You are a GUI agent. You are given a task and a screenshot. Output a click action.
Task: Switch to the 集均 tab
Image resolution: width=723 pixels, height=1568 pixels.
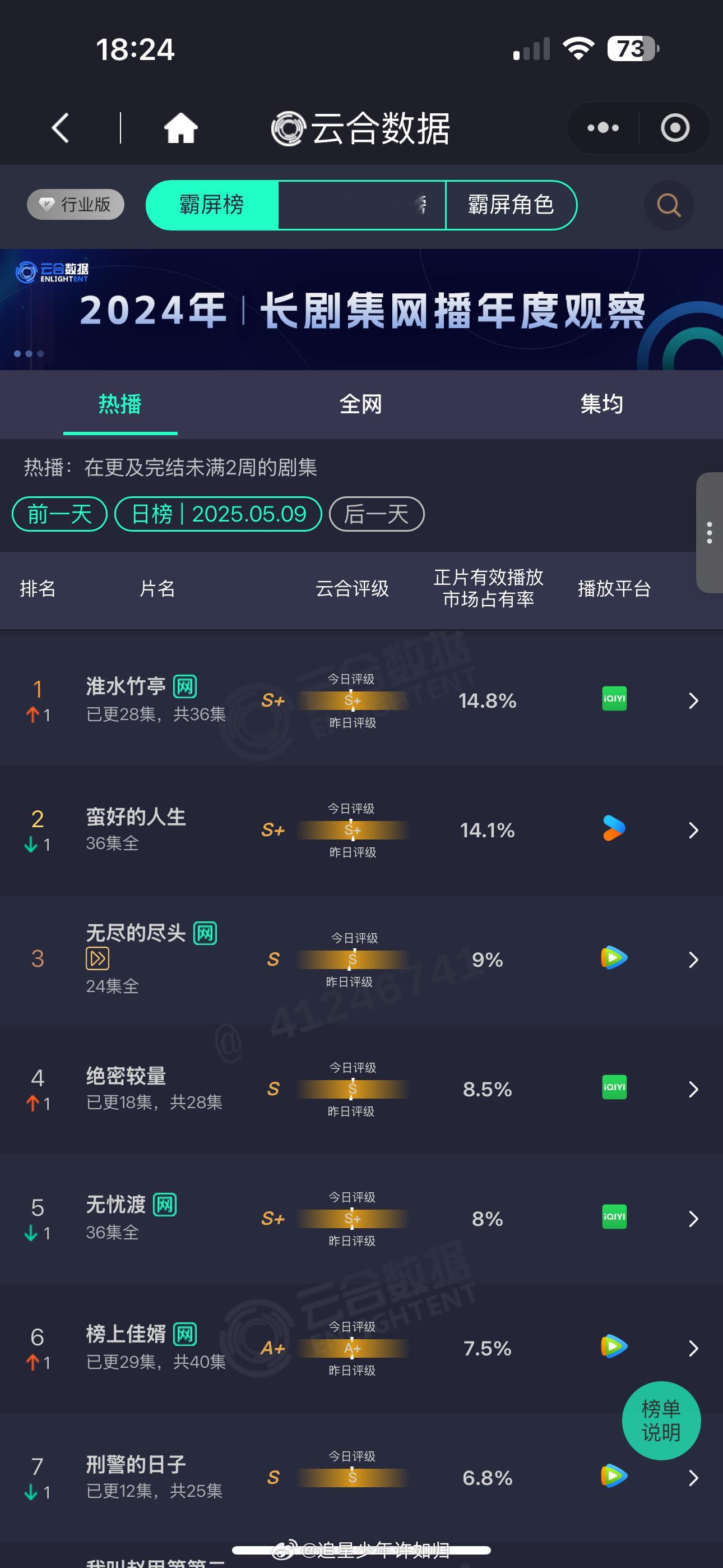coord(601,404)
